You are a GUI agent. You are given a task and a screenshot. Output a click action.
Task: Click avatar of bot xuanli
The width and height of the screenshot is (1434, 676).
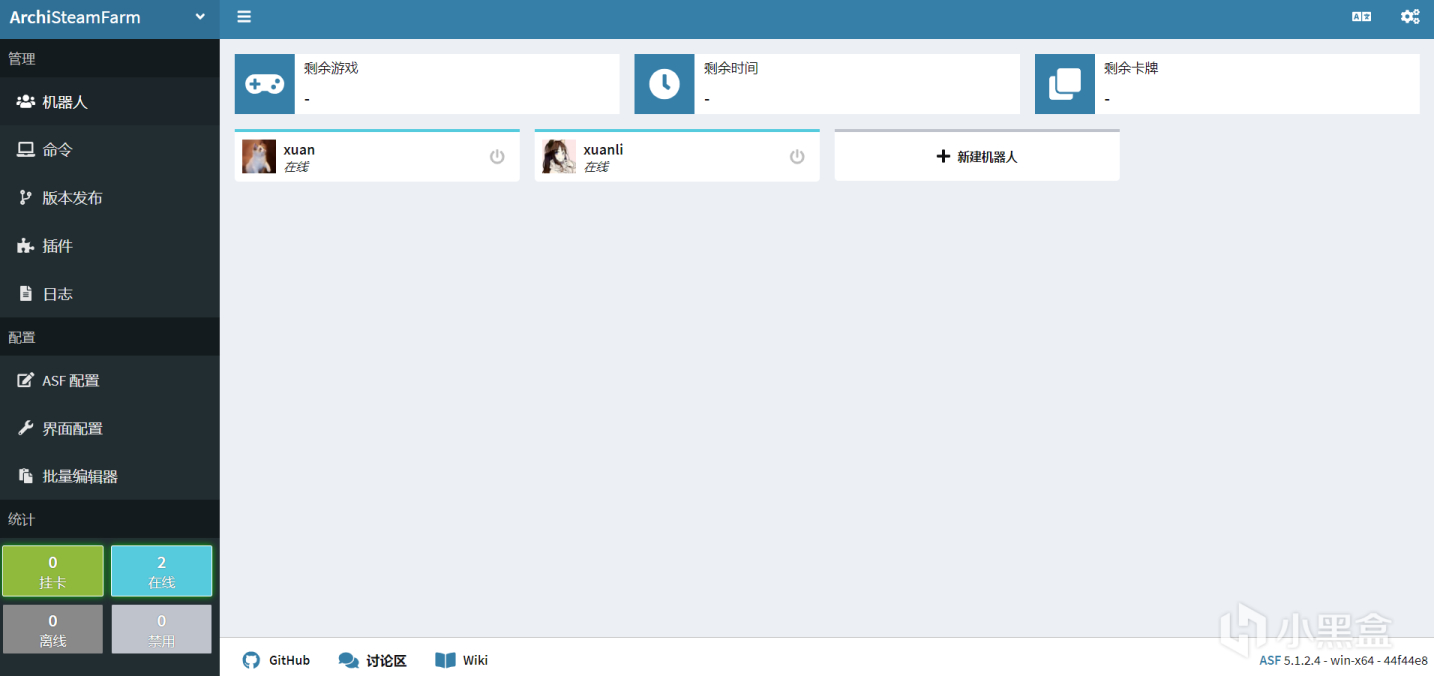559,157
